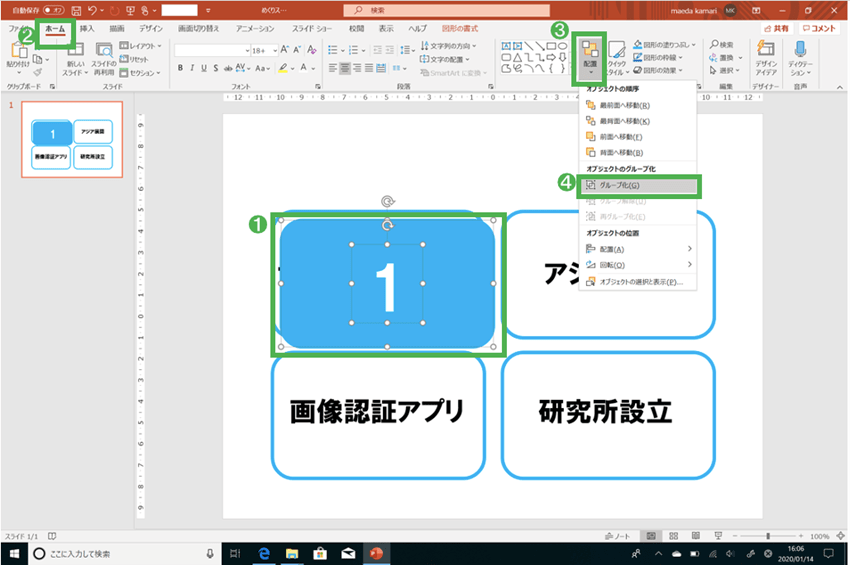850x565 pixels.
Task: Click the コメント button
Action: coord(819,28)
